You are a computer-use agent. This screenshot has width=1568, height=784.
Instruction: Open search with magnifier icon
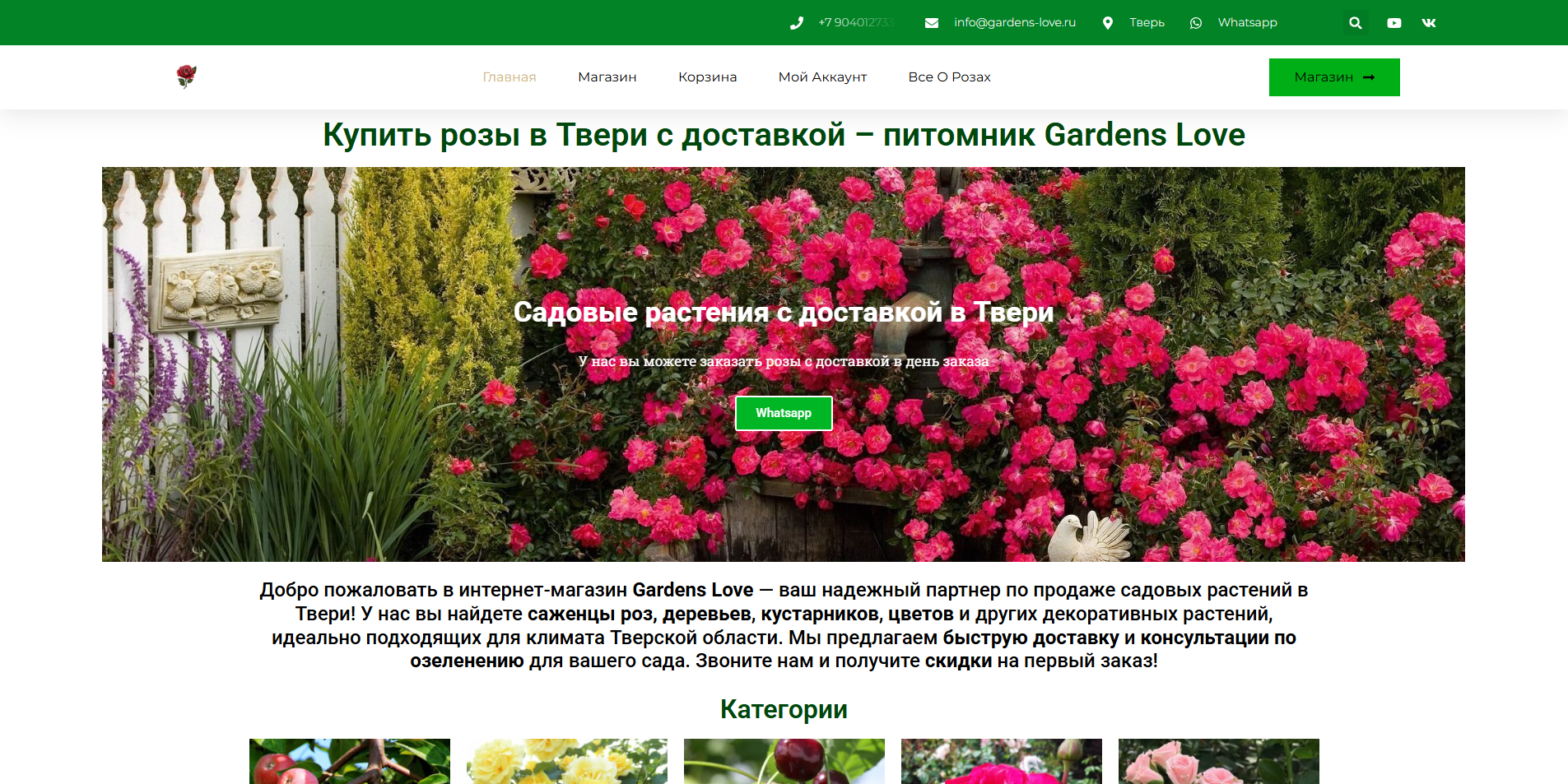1355,23
